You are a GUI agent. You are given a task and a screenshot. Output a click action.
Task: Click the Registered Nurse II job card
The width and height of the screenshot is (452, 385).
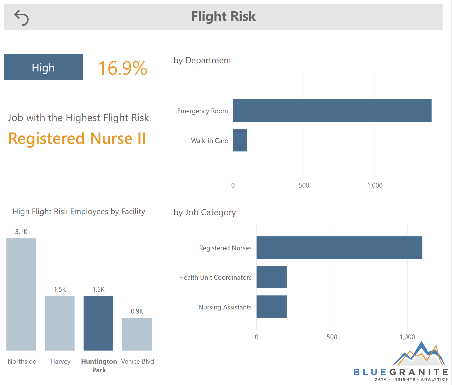click(77, 138)
